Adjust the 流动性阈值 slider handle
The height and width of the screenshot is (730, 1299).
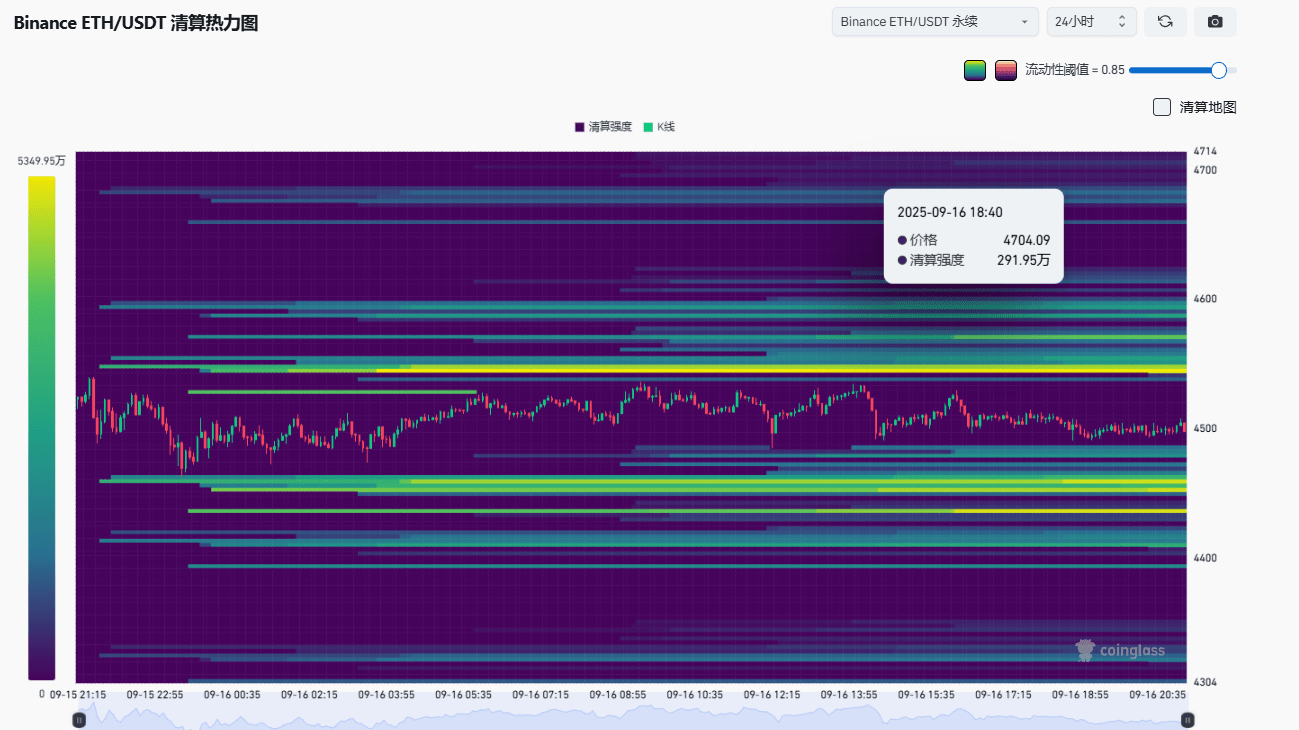(1218, 70)
